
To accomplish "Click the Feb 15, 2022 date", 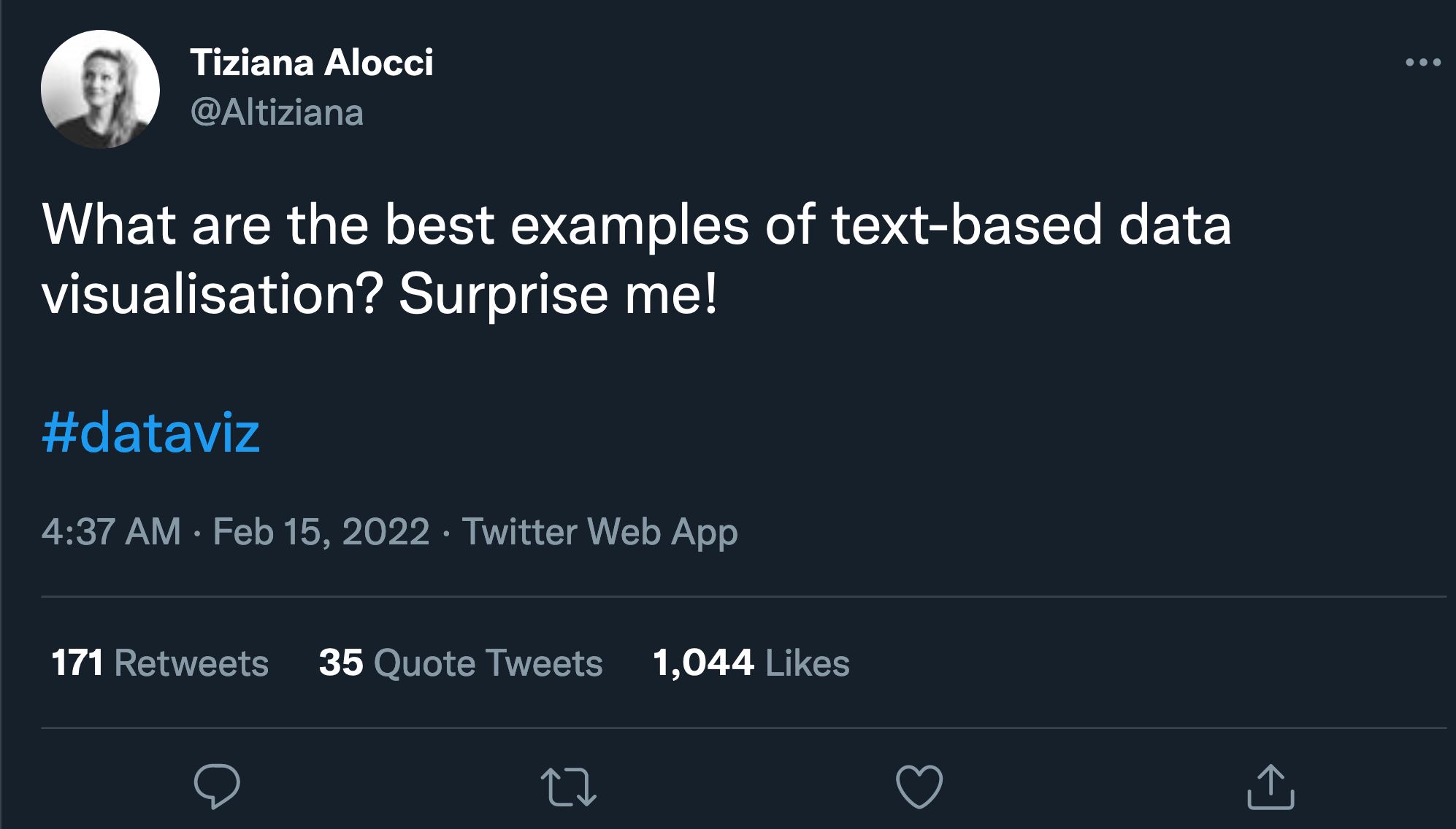I will click(x=321, y=531).
